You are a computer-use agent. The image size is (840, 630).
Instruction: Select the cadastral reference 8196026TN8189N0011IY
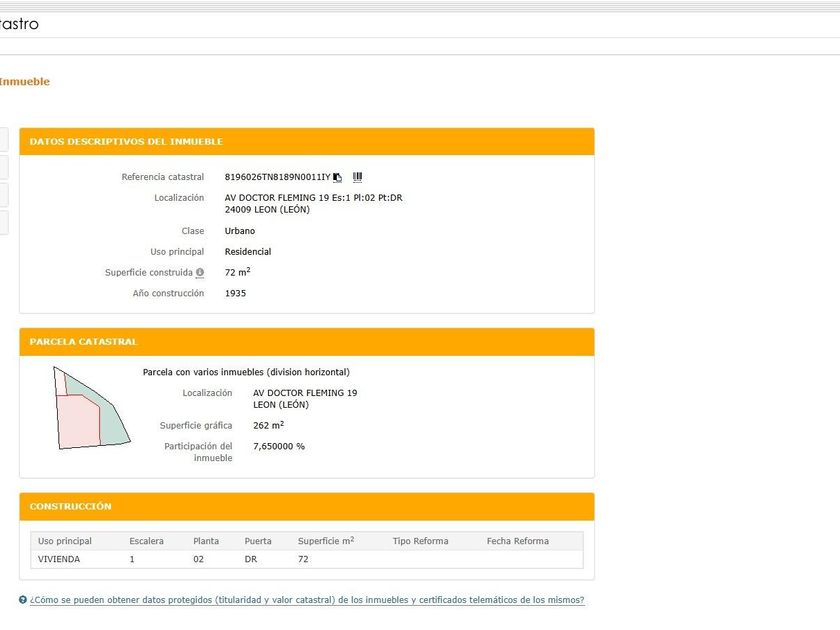pos(278,177)
